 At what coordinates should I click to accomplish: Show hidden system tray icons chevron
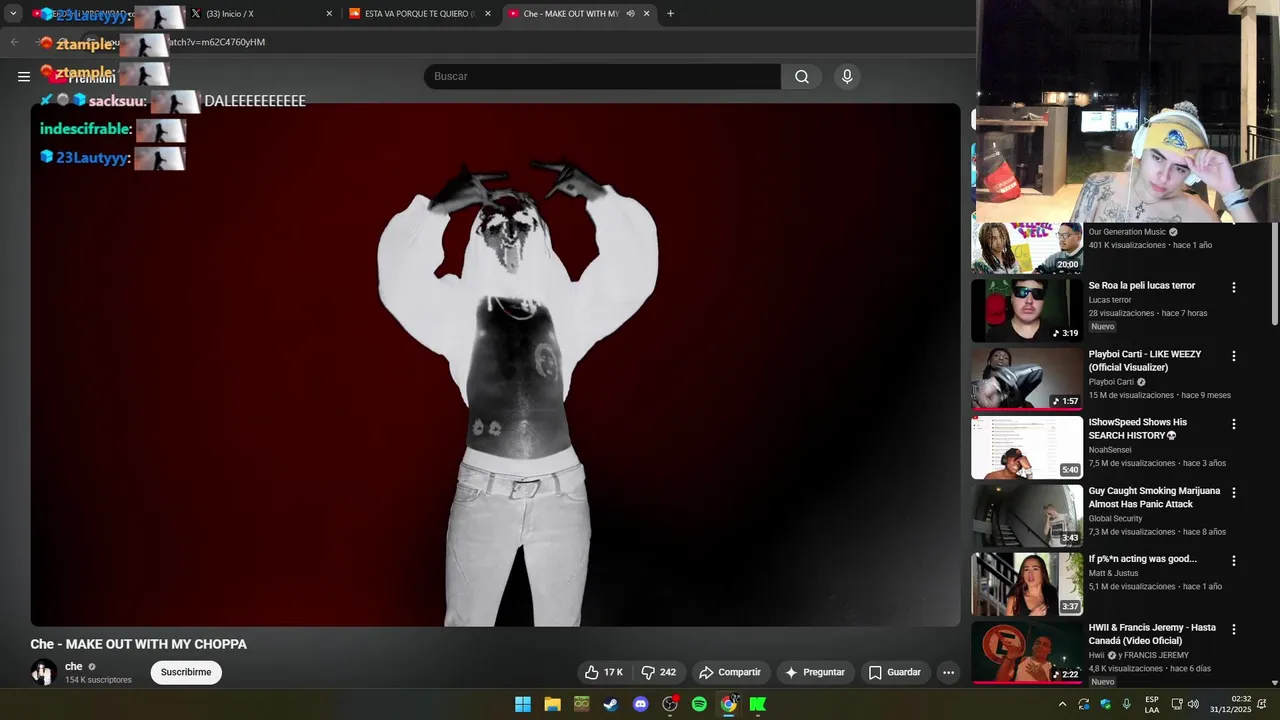1062,704
